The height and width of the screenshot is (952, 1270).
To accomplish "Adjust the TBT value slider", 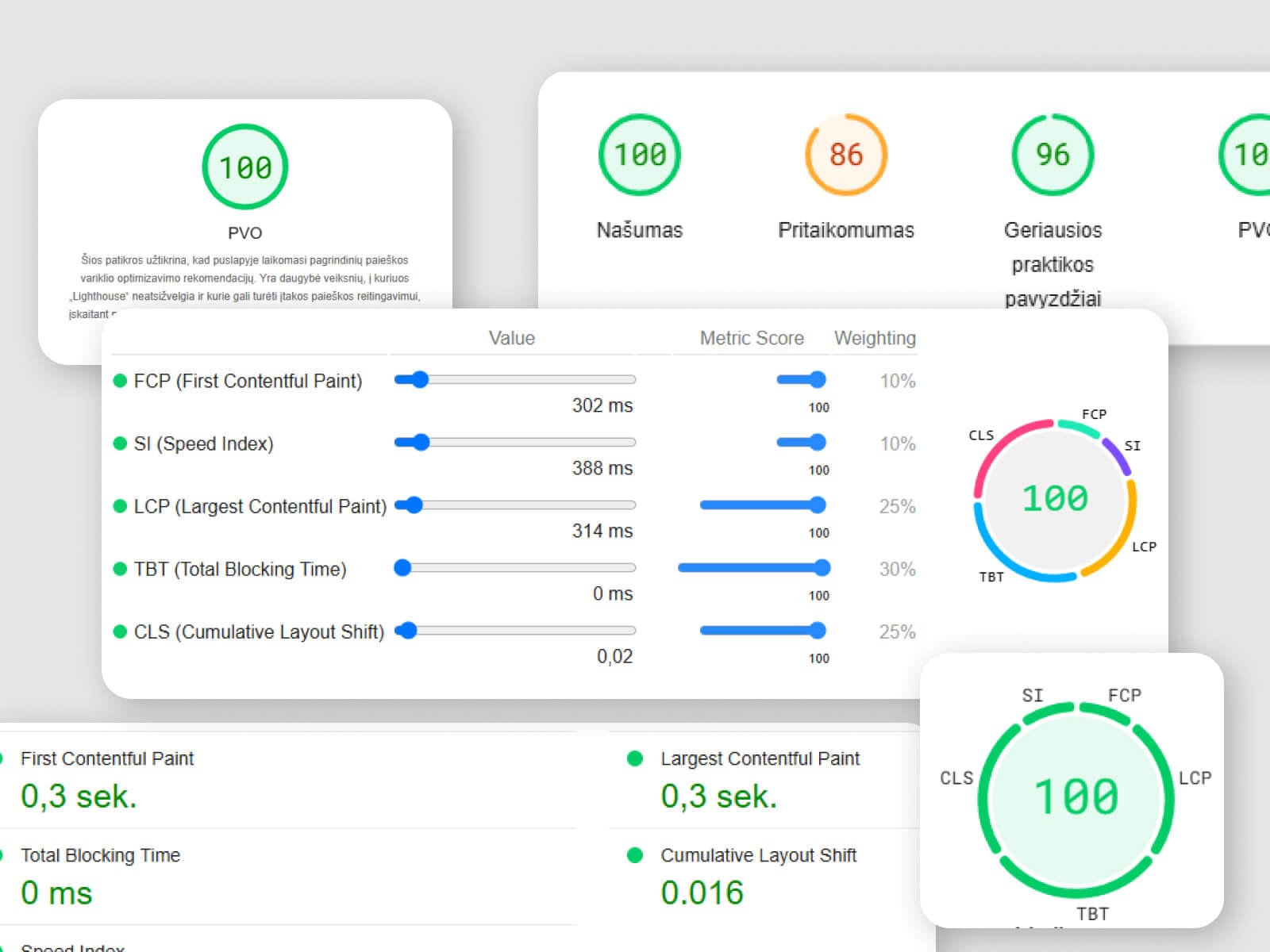I will [515, 568].
